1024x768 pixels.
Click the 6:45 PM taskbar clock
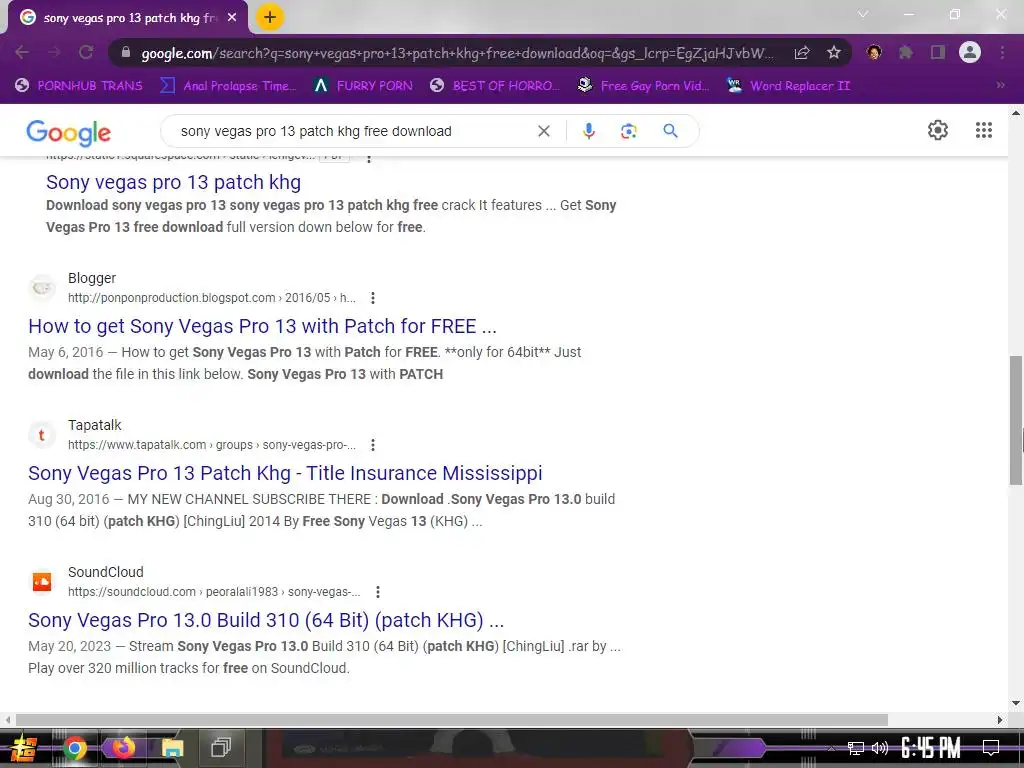[931, 748]
